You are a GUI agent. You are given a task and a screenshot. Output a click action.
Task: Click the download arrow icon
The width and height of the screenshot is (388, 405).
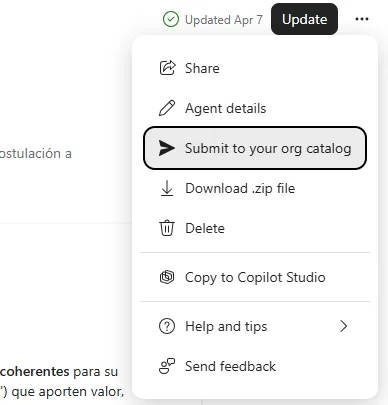[x=167, y=188]
